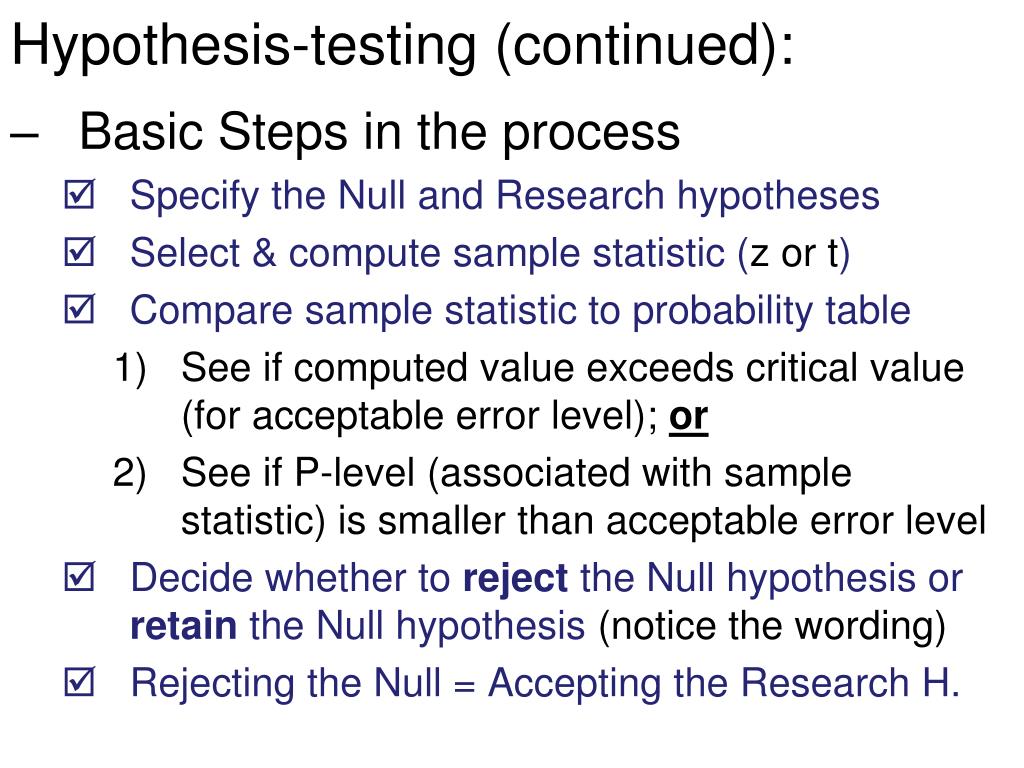Click checkbox for Compare sample statistic line
The height and width of the screenshot is (768, 1024).
click(80, 310)
